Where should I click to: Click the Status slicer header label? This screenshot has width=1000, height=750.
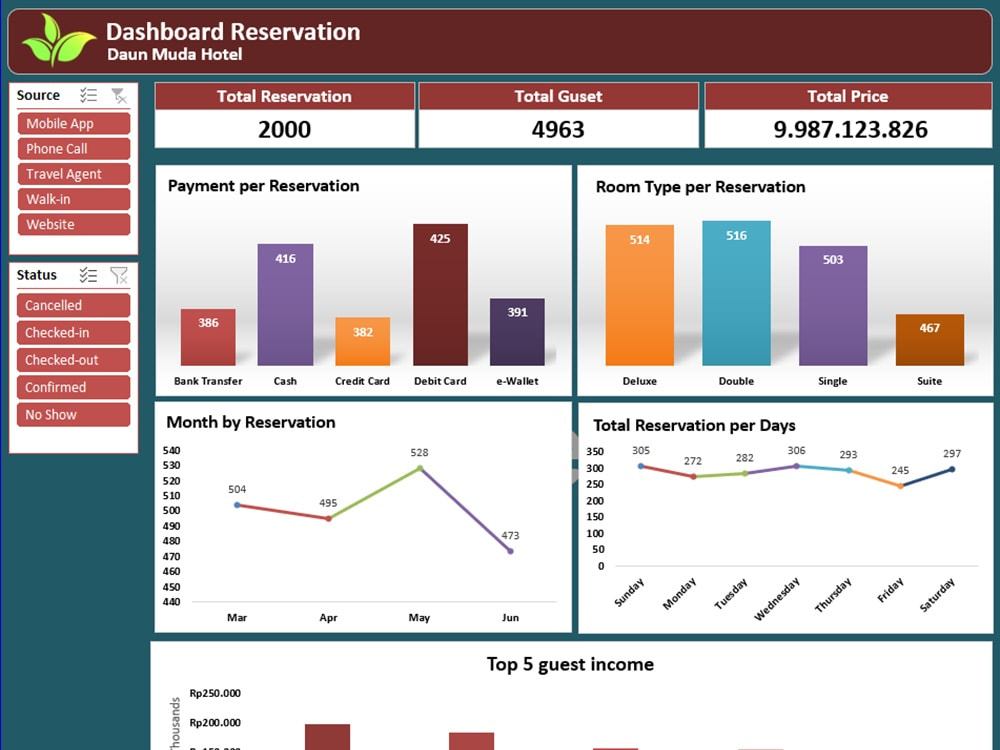[x=36, y=275]
